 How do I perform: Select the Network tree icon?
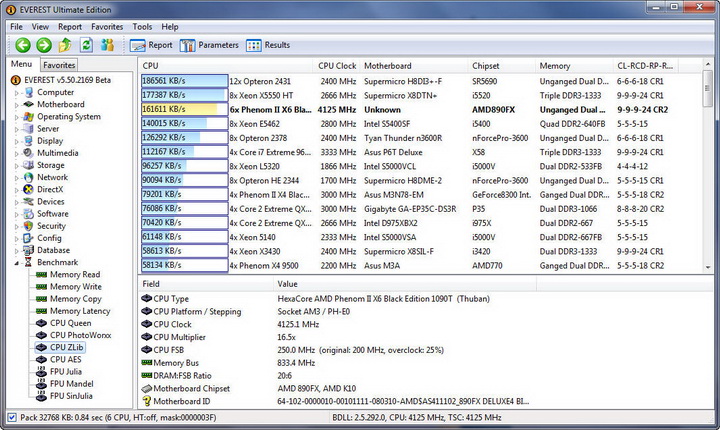pyautogui.click(x=28, y=177)
